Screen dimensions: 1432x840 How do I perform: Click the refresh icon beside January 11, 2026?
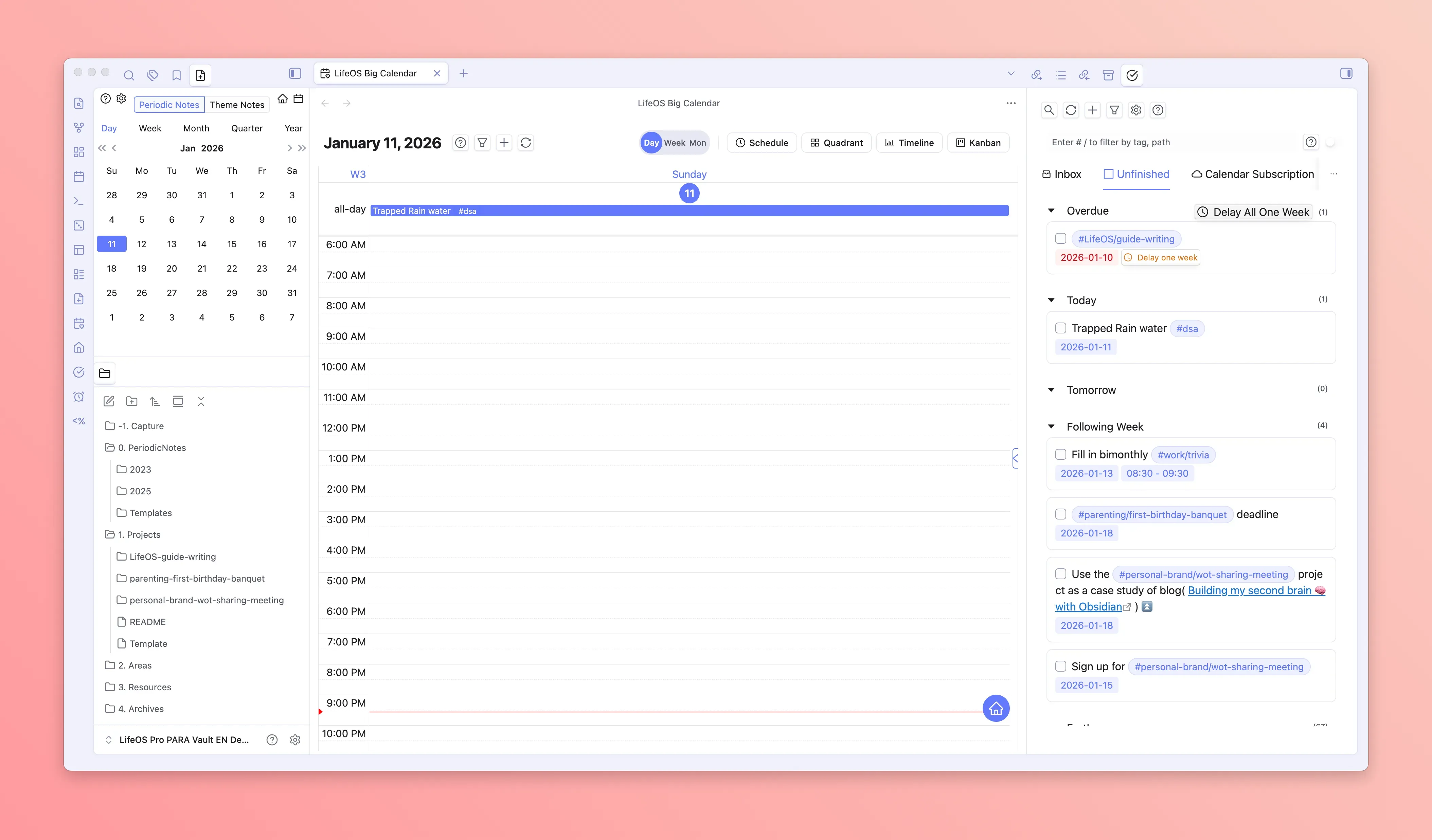(x=526, y=143)
